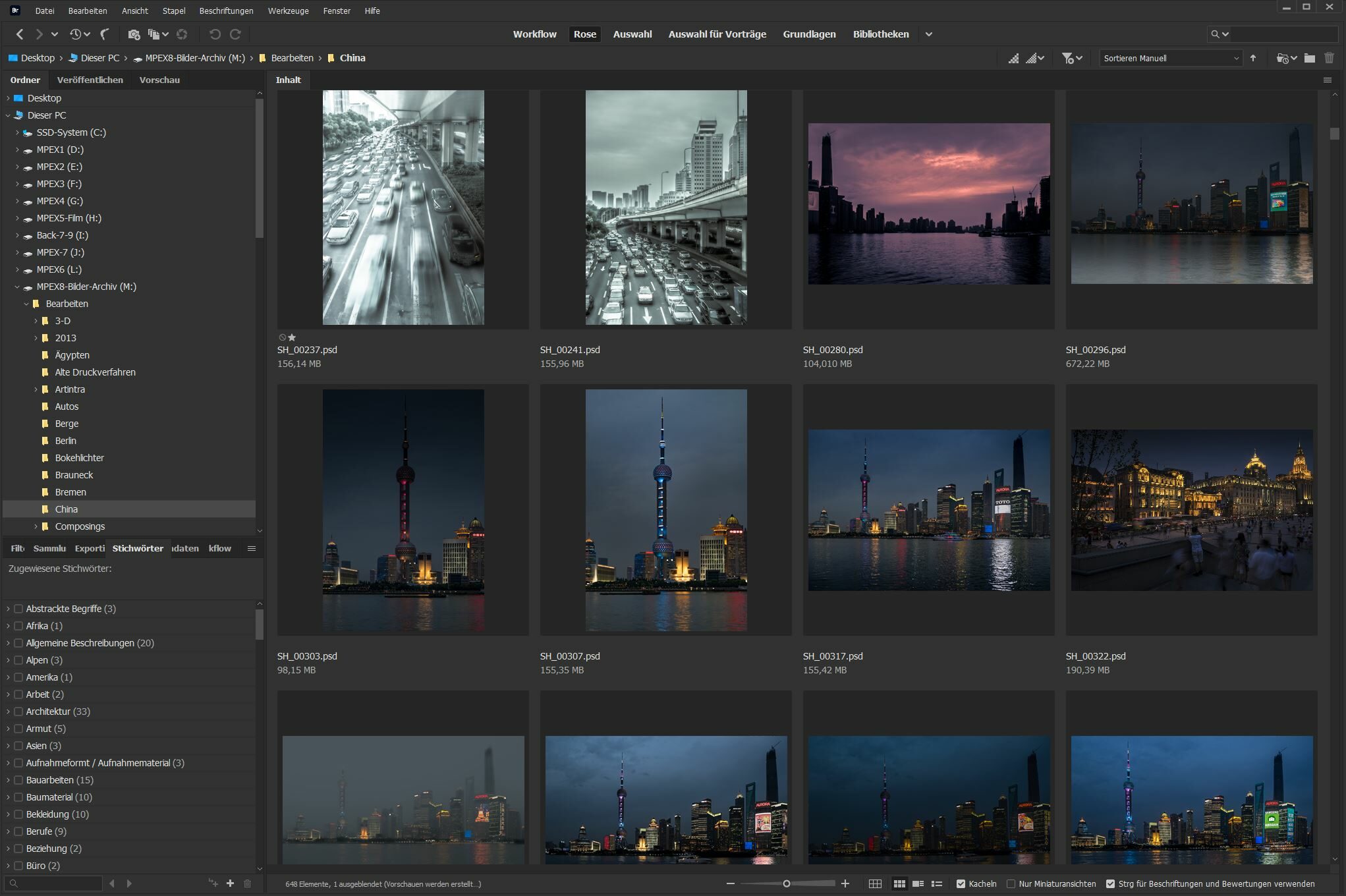Select the Berlin folder in tree
Image resolution: width=1346 pixels, height=896 pixels.
tap(65, 441)
